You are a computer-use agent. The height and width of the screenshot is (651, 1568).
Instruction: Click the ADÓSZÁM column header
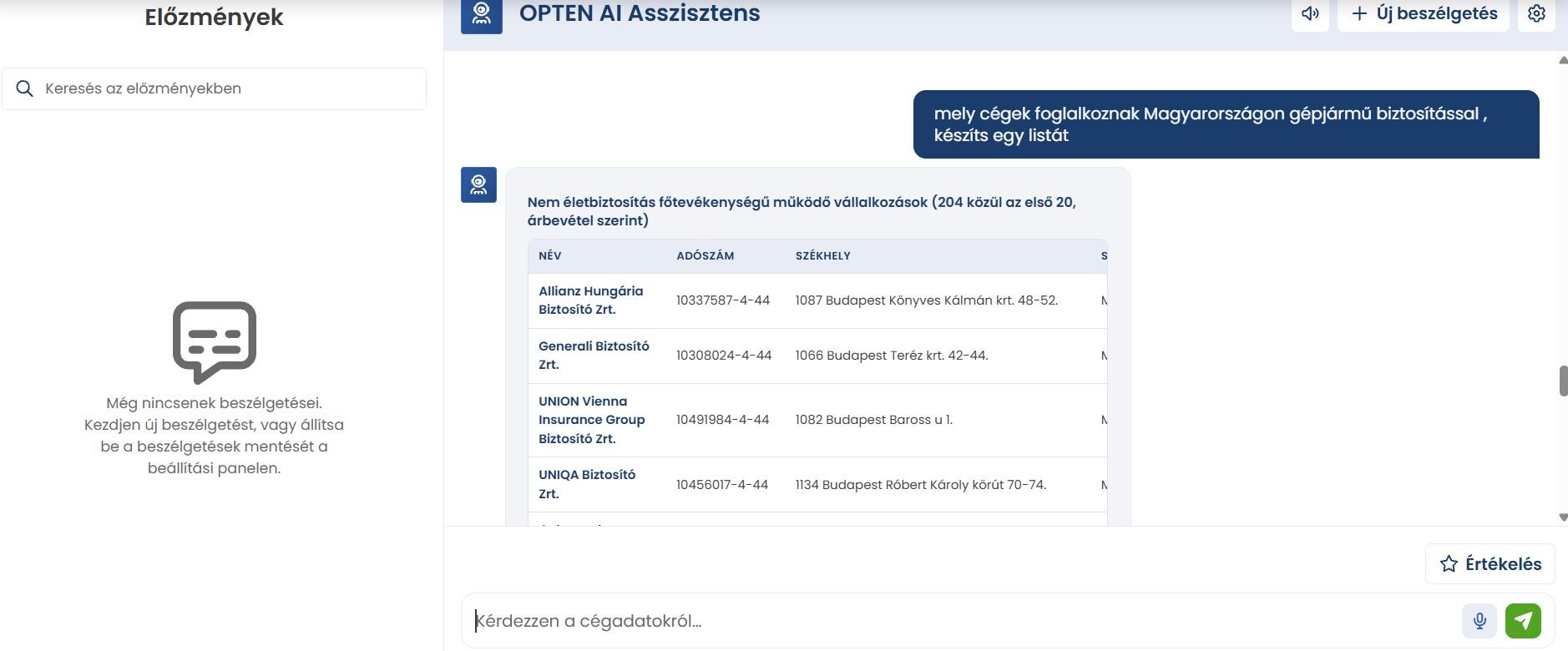pos(706,255)
